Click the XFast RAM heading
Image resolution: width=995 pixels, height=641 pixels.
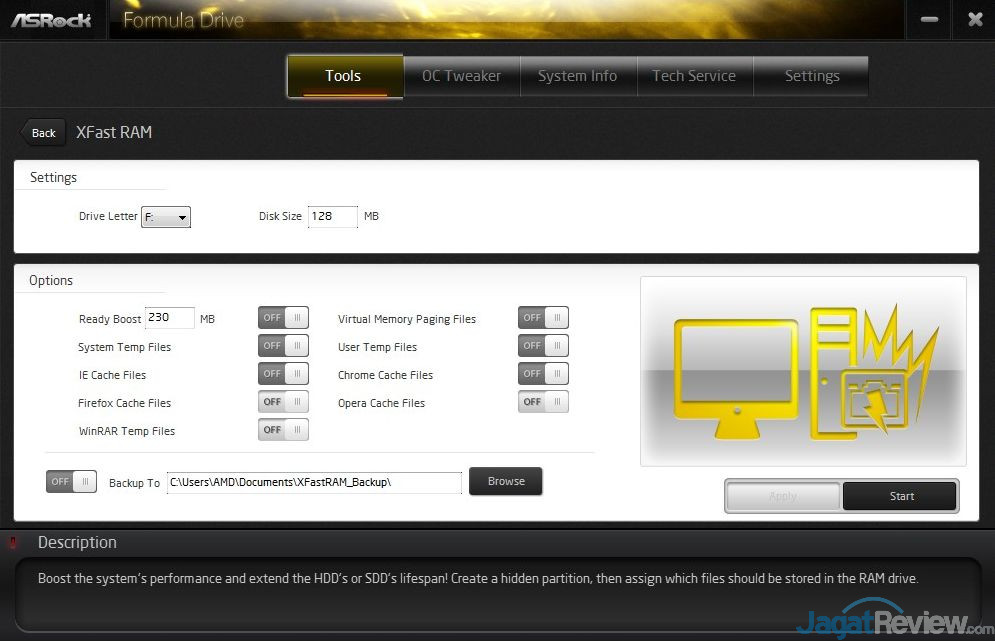click(114, 132)
